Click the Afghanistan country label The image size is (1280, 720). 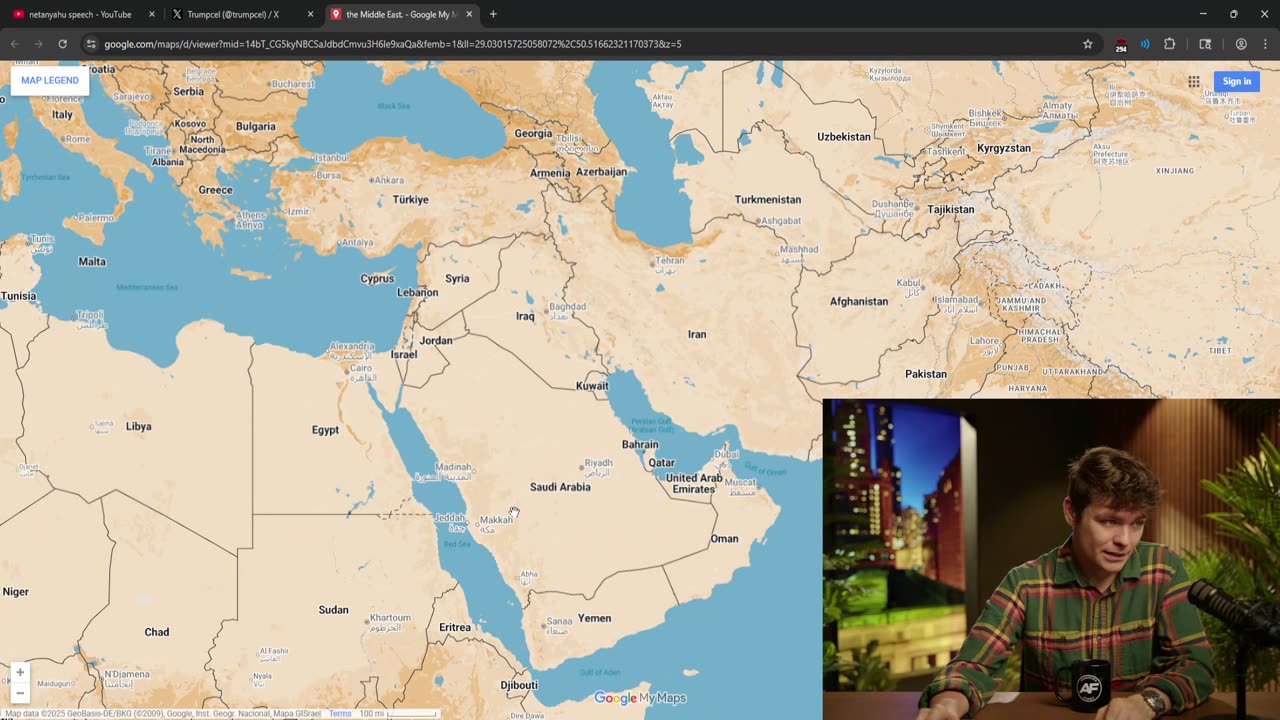(859, 301)
